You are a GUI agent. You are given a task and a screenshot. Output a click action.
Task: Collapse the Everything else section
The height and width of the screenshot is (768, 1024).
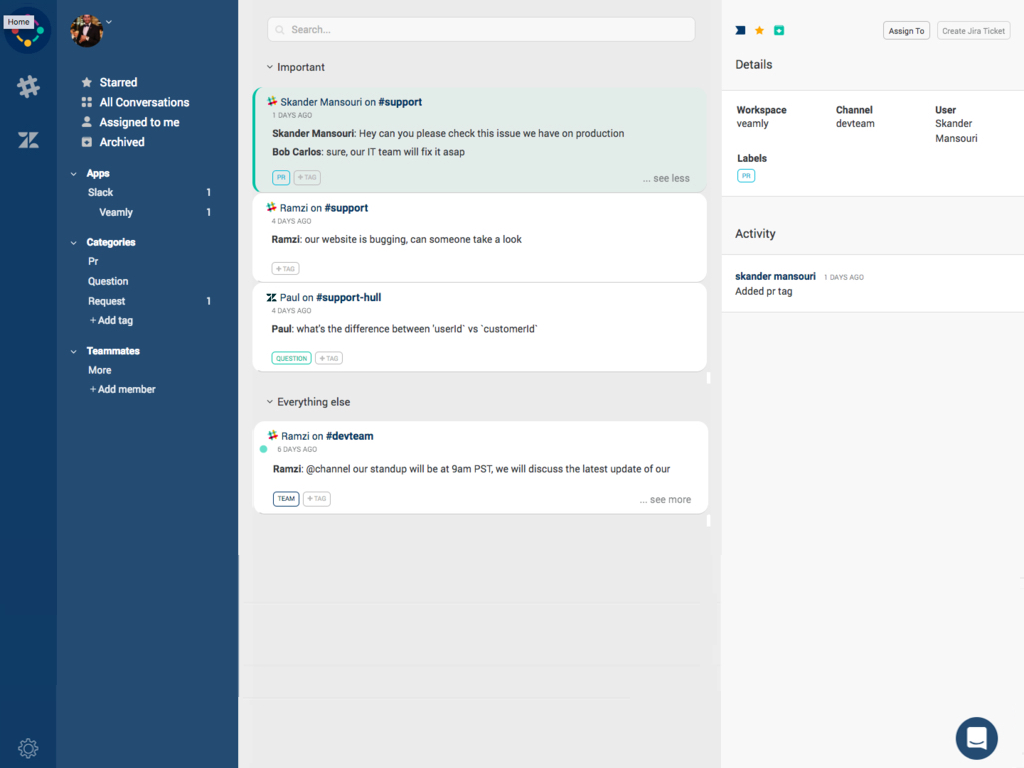pos(270,402)
